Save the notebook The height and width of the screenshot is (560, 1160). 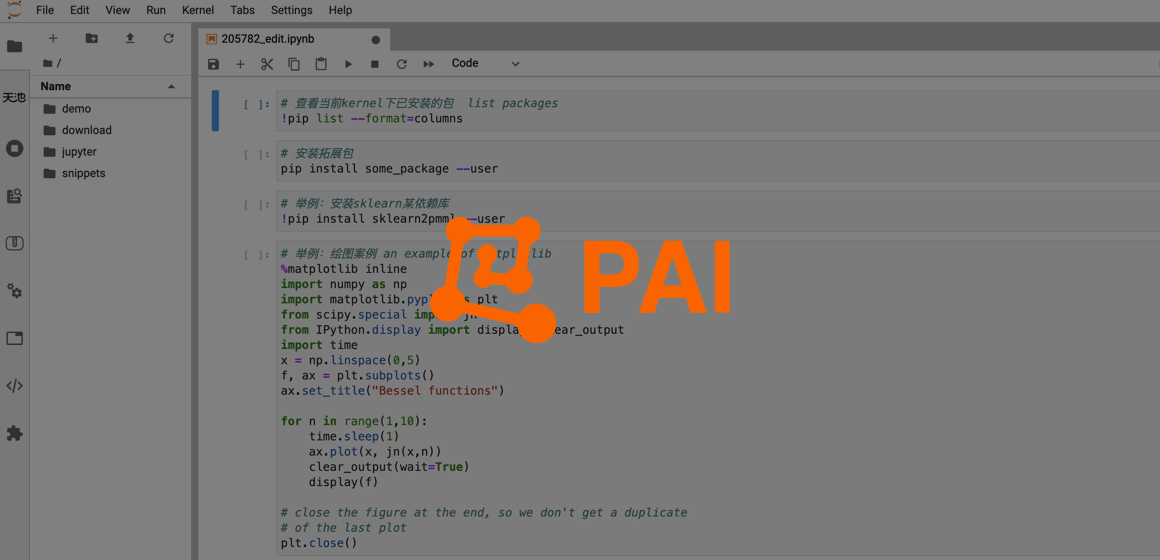tap(214, 64)
